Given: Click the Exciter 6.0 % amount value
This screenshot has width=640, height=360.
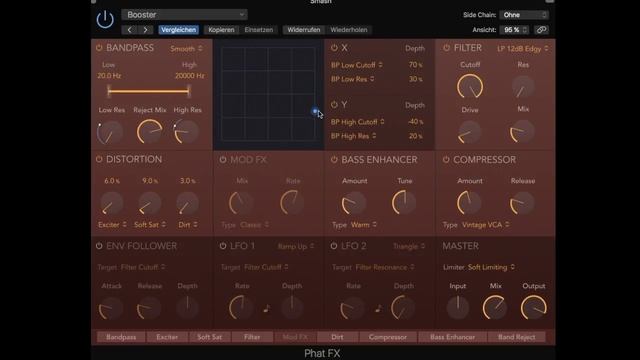Looking at the screenshot, I should click(112, 181).
